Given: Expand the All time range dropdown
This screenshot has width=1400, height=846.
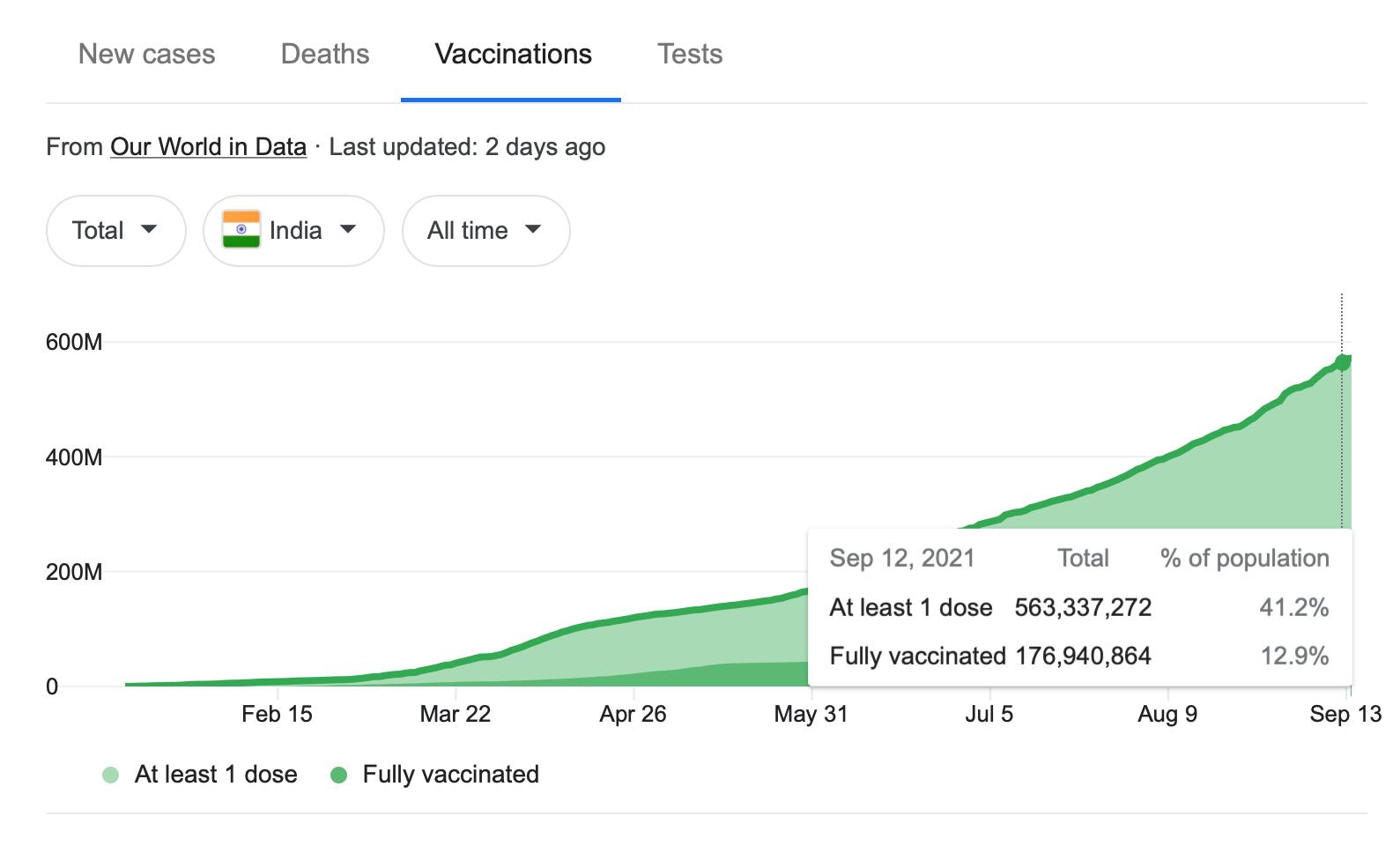Looking at the screenshot, I should tap(485, 231).
